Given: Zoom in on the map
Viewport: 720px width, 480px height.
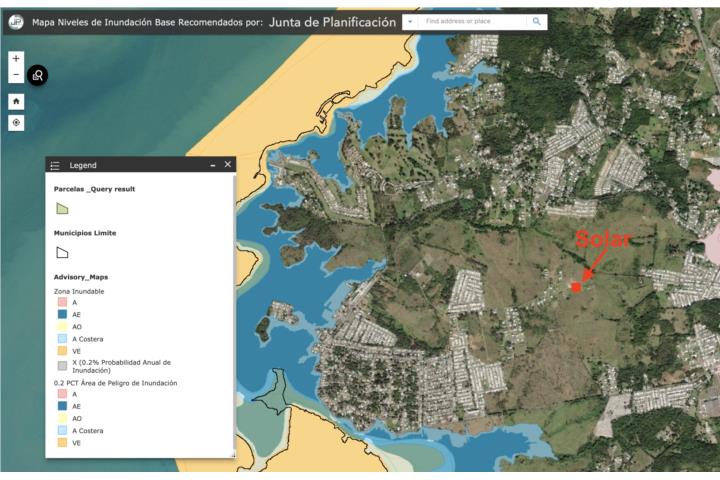Looking at the screenshot, I should pyautogui.click(x=16, y=59).
